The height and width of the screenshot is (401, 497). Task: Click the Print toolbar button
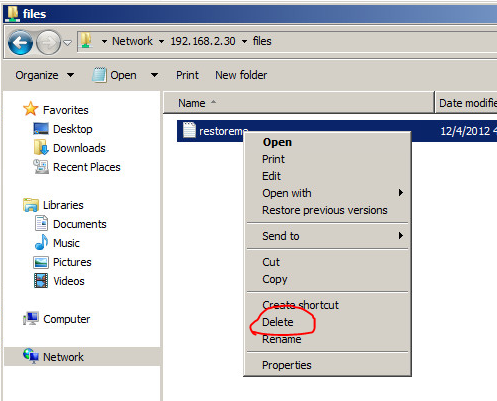[187, 75]
